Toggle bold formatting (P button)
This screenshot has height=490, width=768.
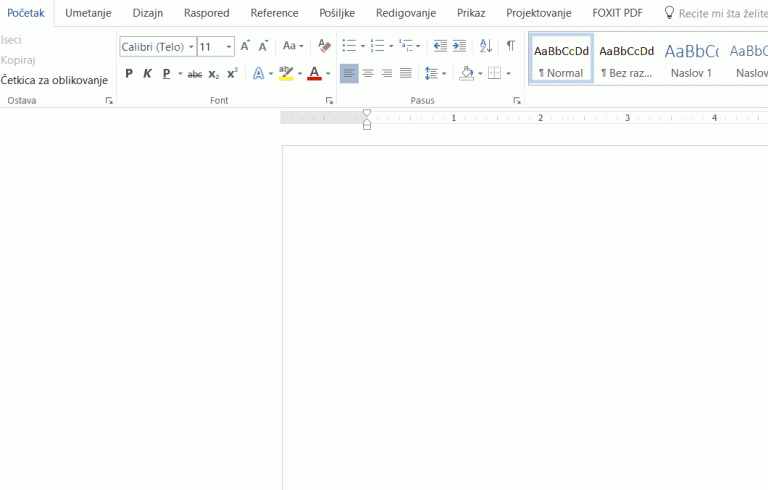tap(129, 73)
